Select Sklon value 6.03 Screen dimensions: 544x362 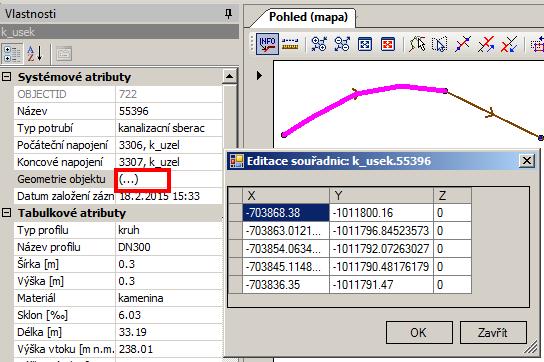click(169, 315)
